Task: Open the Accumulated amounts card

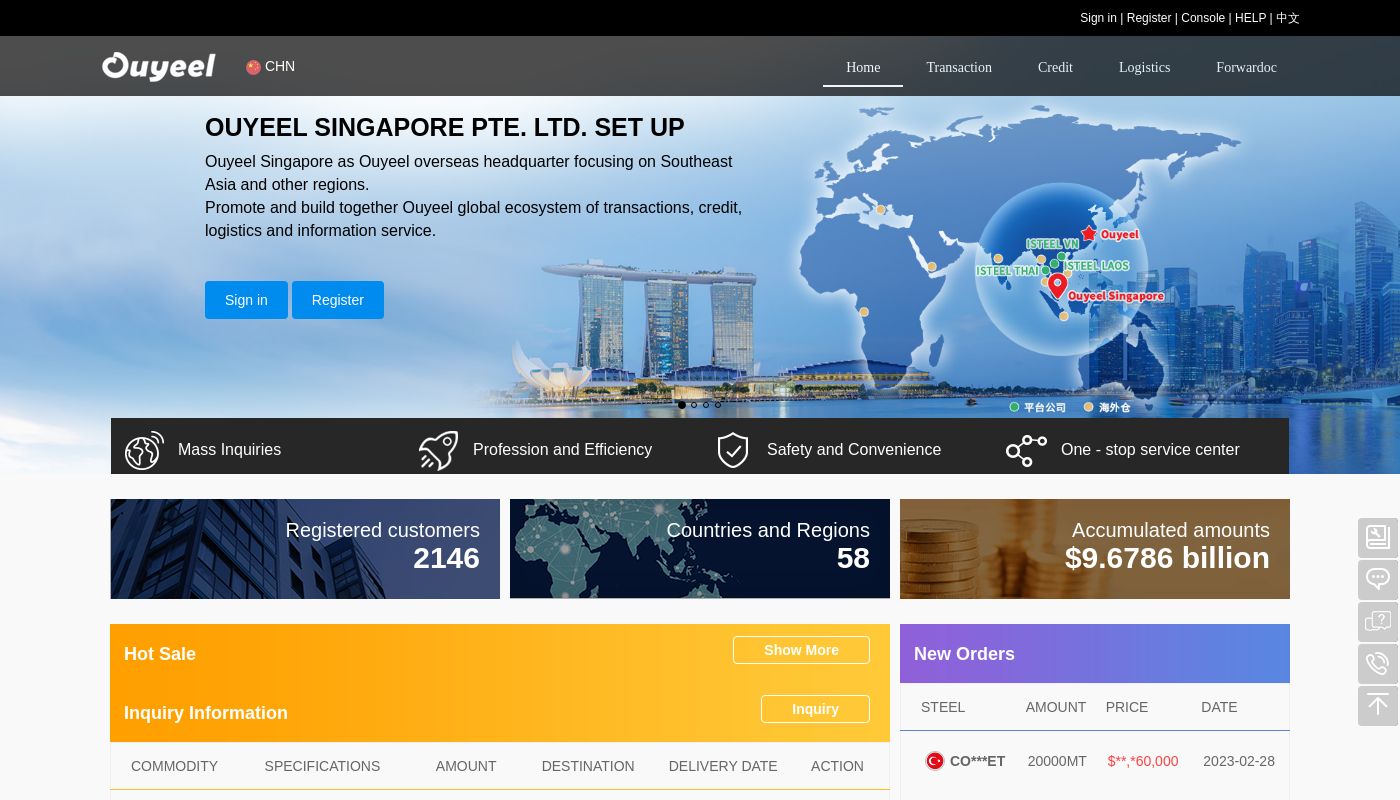Action: 1095,549
